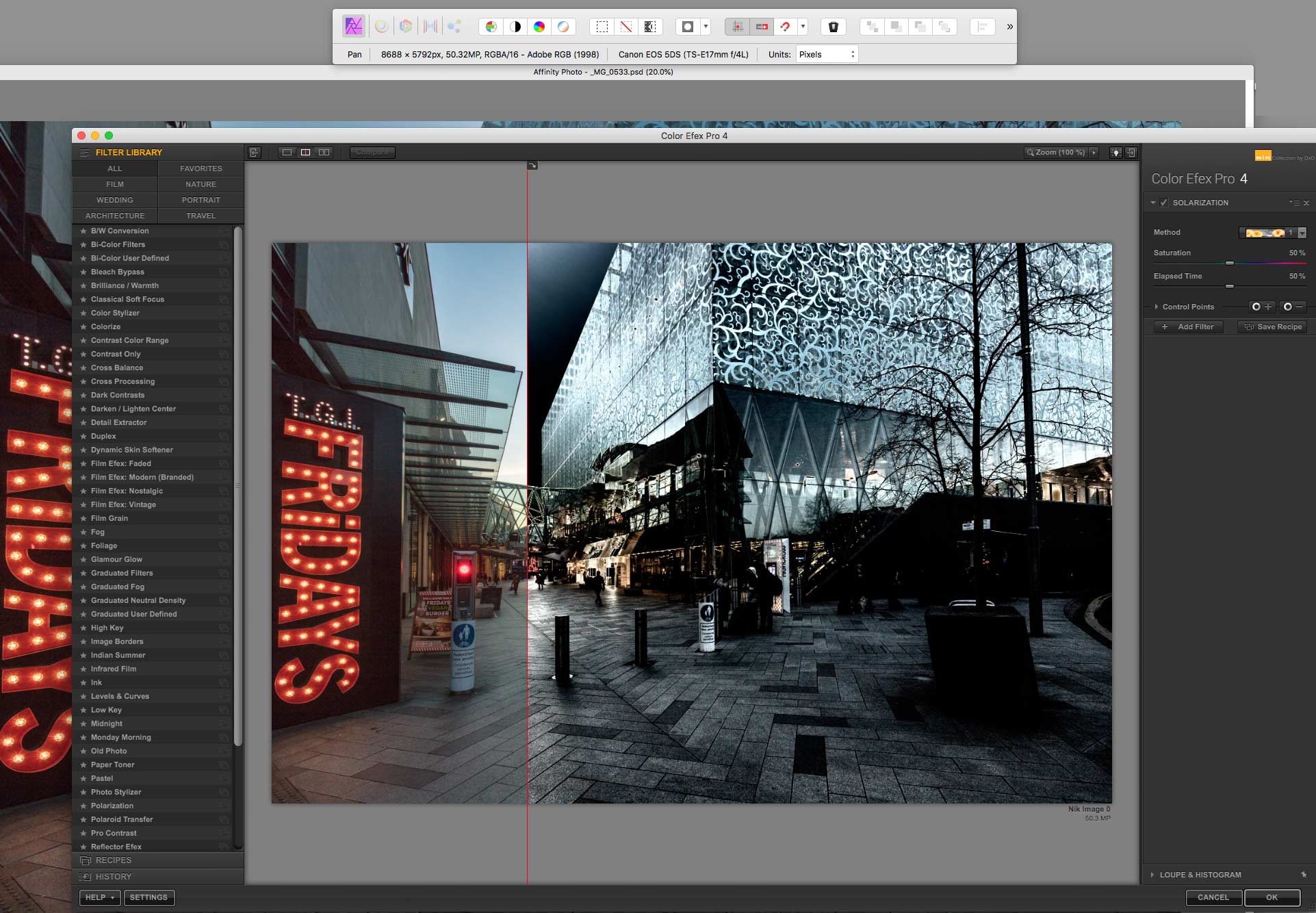
Task: Star the Detail Extractor filter
Action: (83, 422)
